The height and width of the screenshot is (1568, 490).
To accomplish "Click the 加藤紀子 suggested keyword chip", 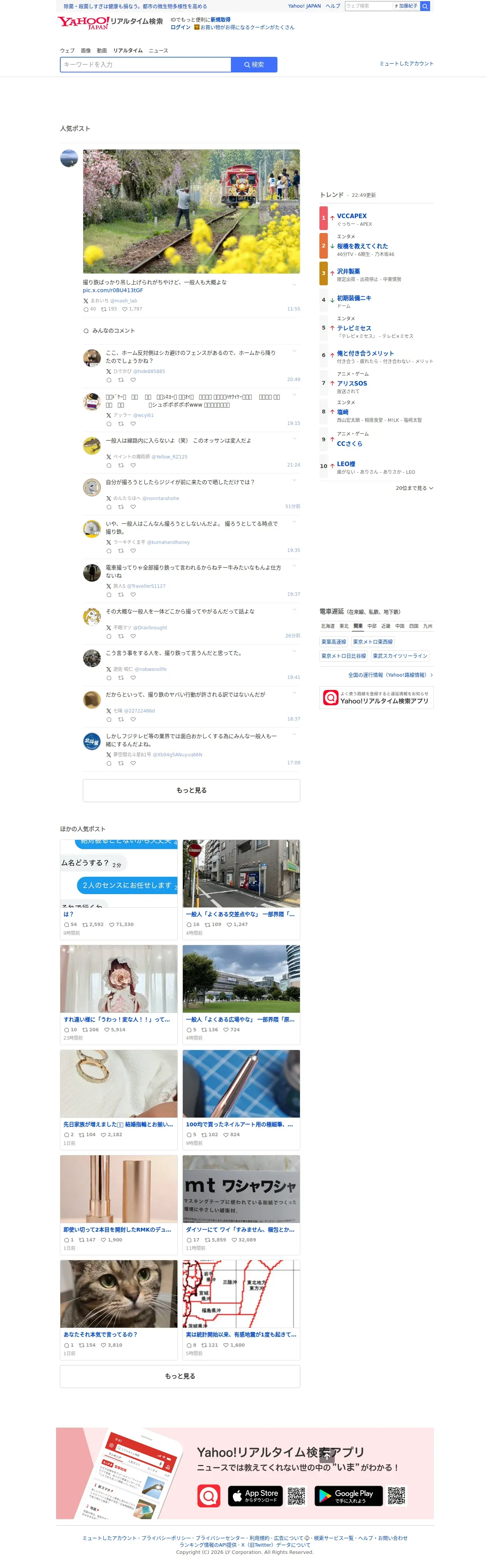I will [x=406, y=6].
